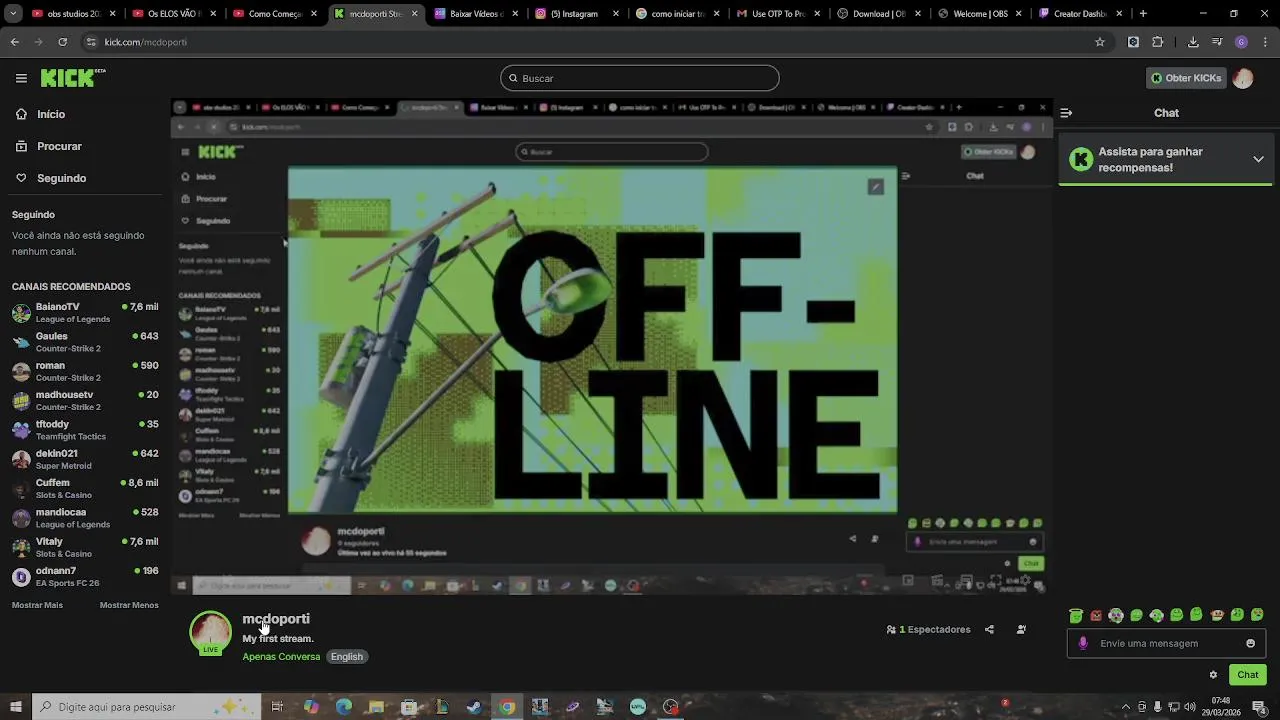Click the mcdoporti streamer avatar
Viewport: 1280px width, 720px height.
tap(210, 632)
